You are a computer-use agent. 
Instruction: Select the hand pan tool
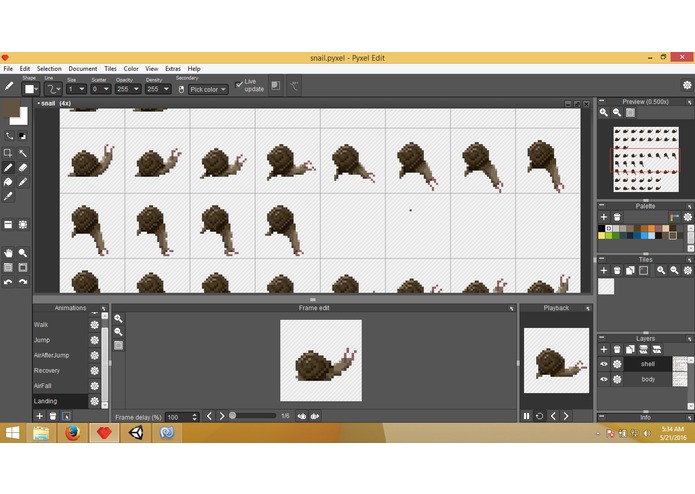tap(8, 253)
